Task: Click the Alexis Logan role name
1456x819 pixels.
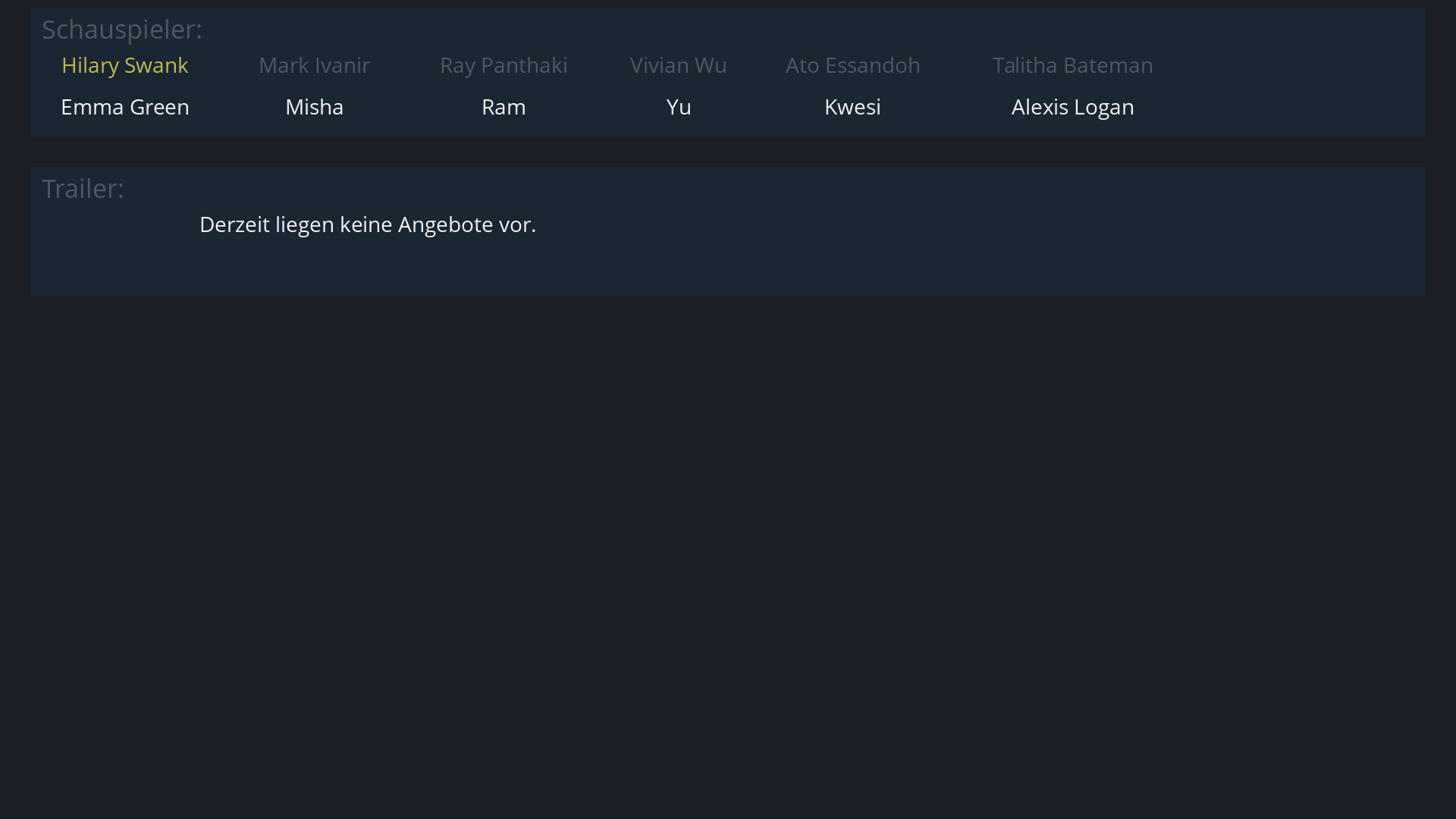Action: [1072, 107]
